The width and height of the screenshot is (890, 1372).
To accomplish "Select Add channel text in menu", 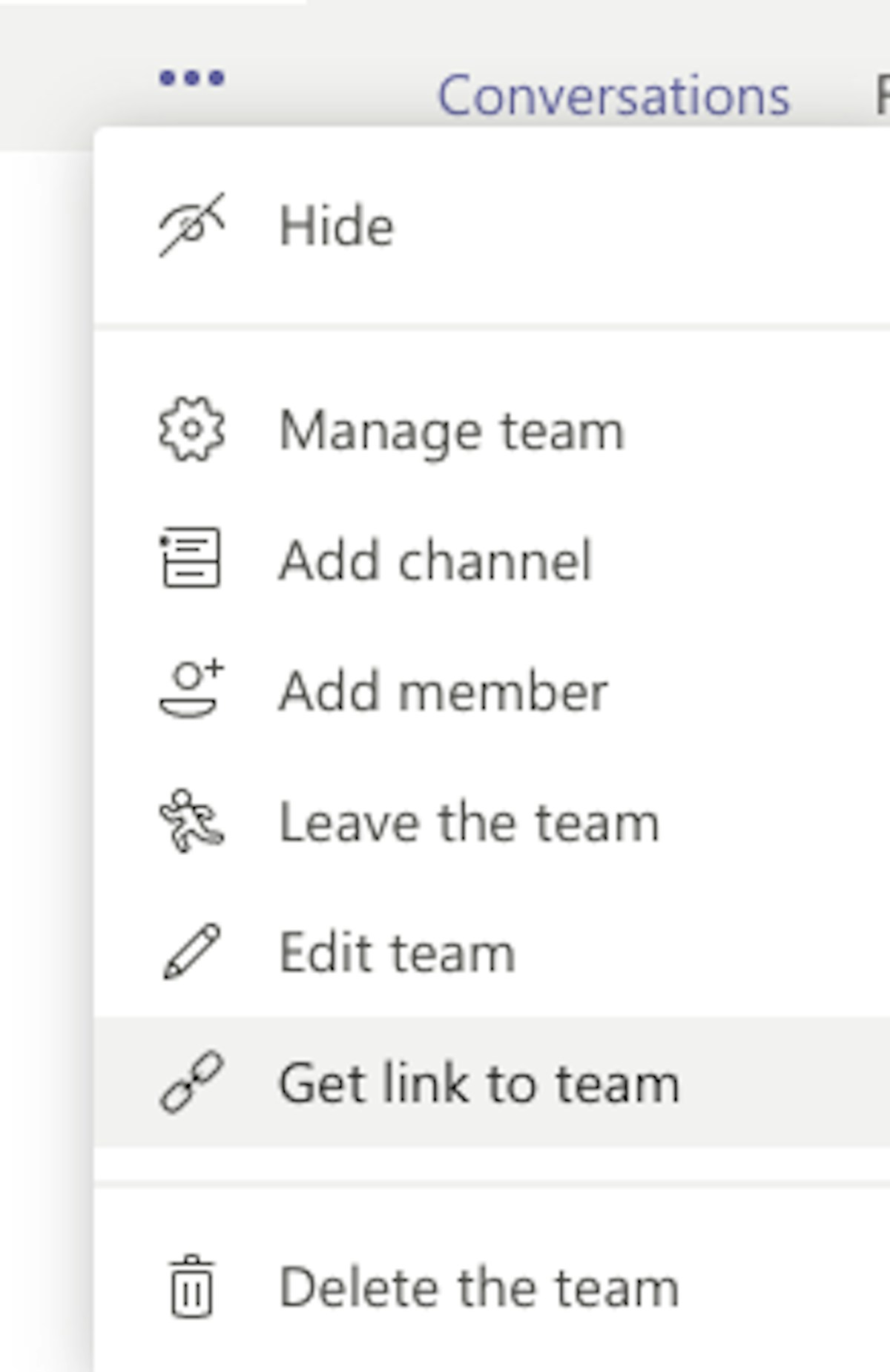I will click(x=435, y=560).
